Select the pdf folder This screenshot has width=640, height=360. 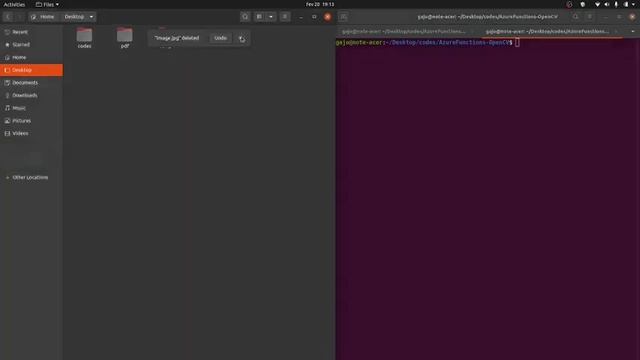pyautogui.click(x=125, y=38)
